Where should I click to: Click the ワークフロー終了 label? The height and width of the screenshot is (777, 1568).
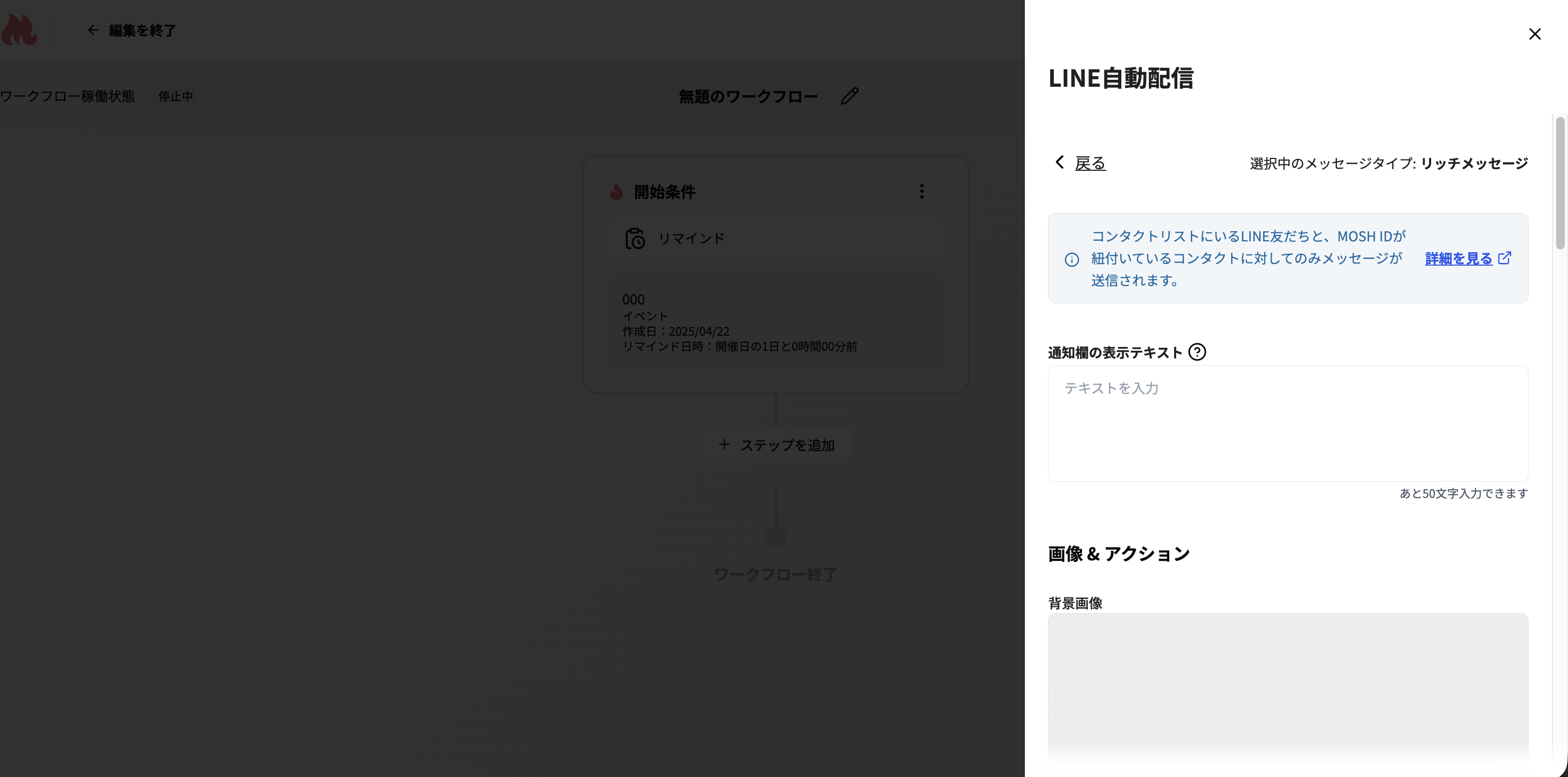coord(775,574)
